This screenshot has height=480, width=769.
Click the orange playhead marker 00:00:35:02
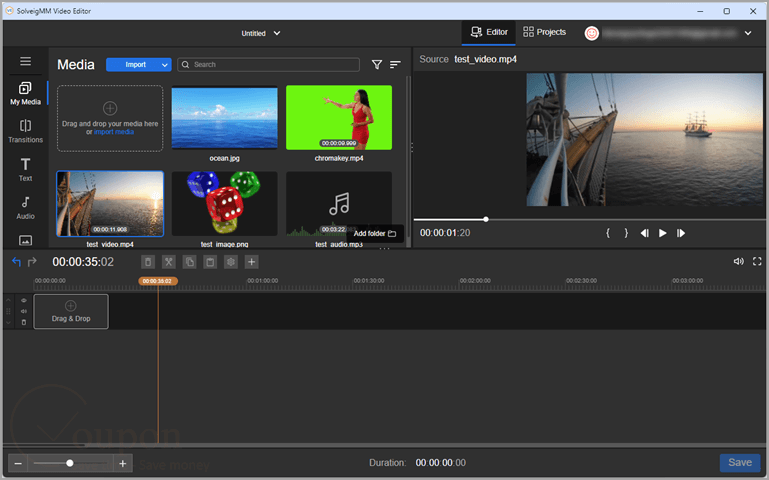tap(158, 281)
